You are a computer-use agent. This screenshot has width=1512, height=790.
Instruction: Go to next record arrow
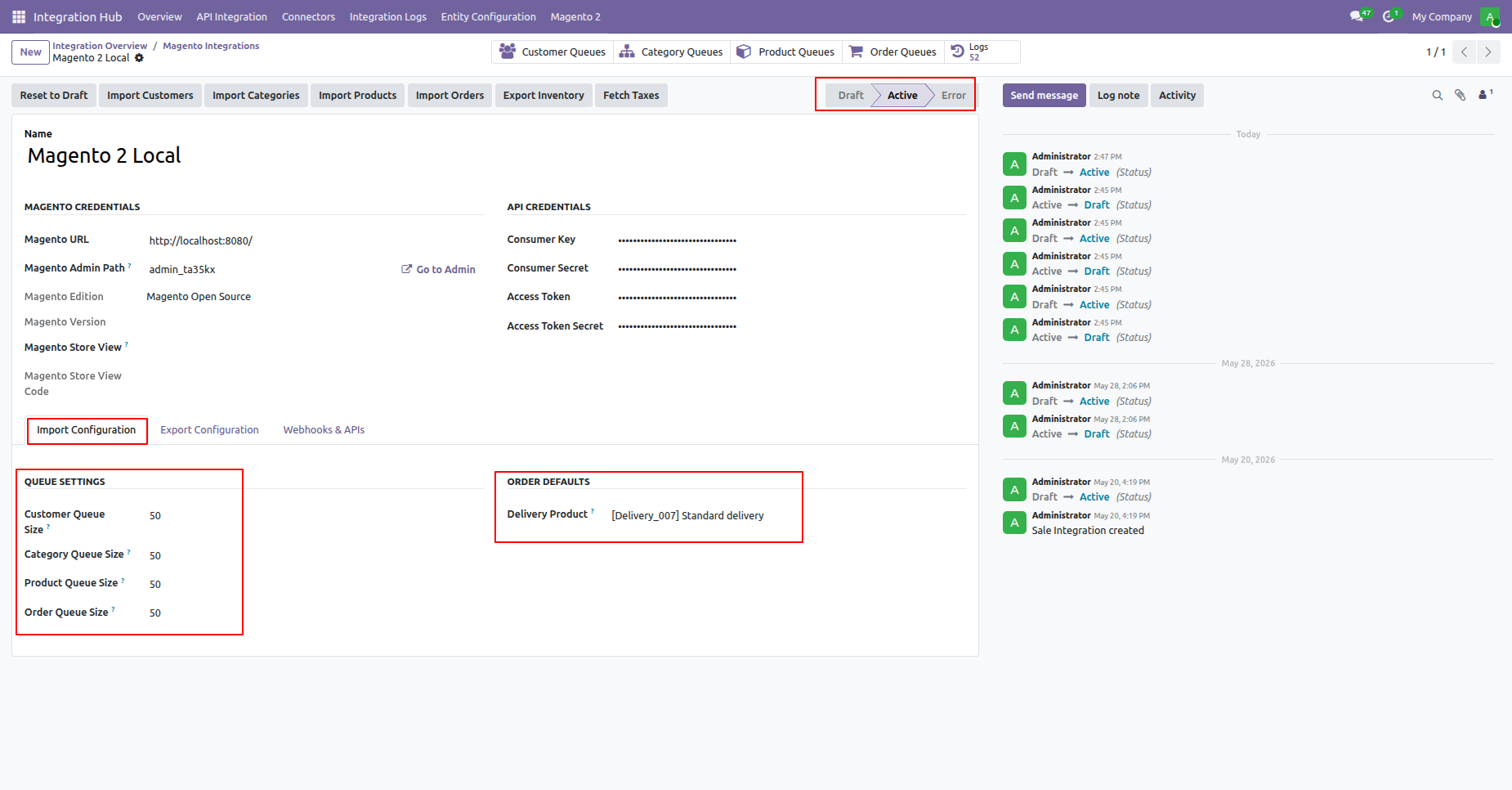tap(1488, 52)
